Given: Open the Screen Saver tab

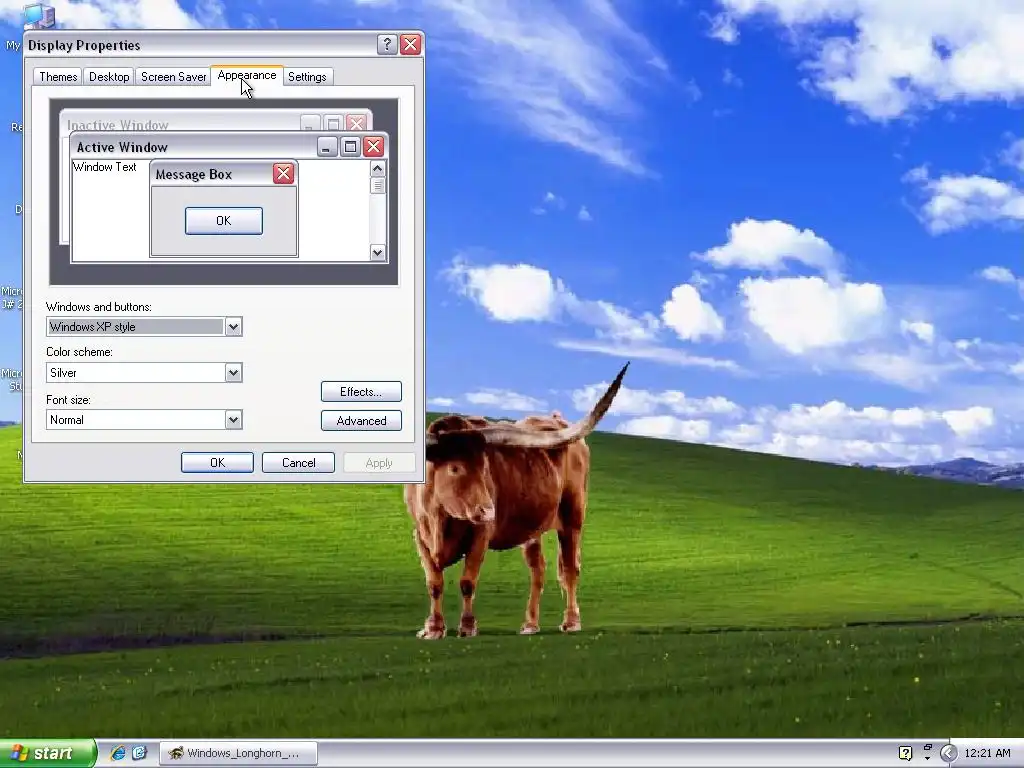Looking at the screenshot, I should 174,77.
